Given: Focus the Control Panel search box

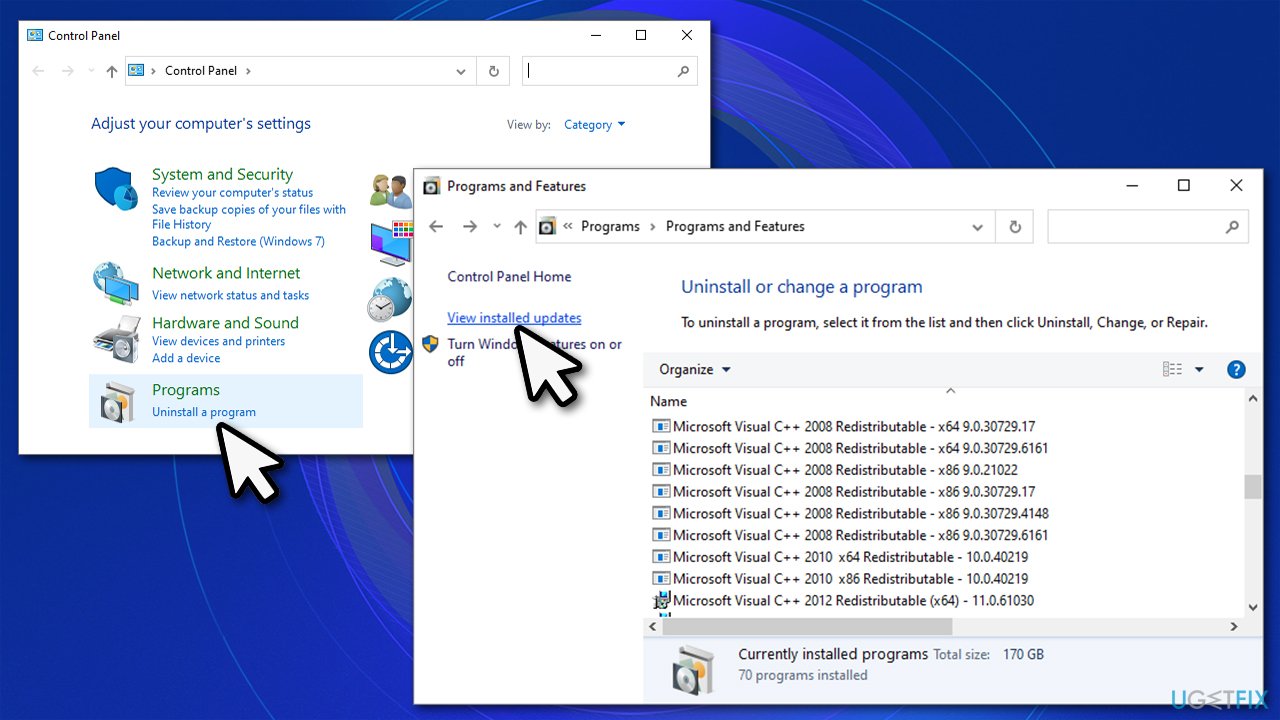Looking at the screenshot, I should click(610, 71).
